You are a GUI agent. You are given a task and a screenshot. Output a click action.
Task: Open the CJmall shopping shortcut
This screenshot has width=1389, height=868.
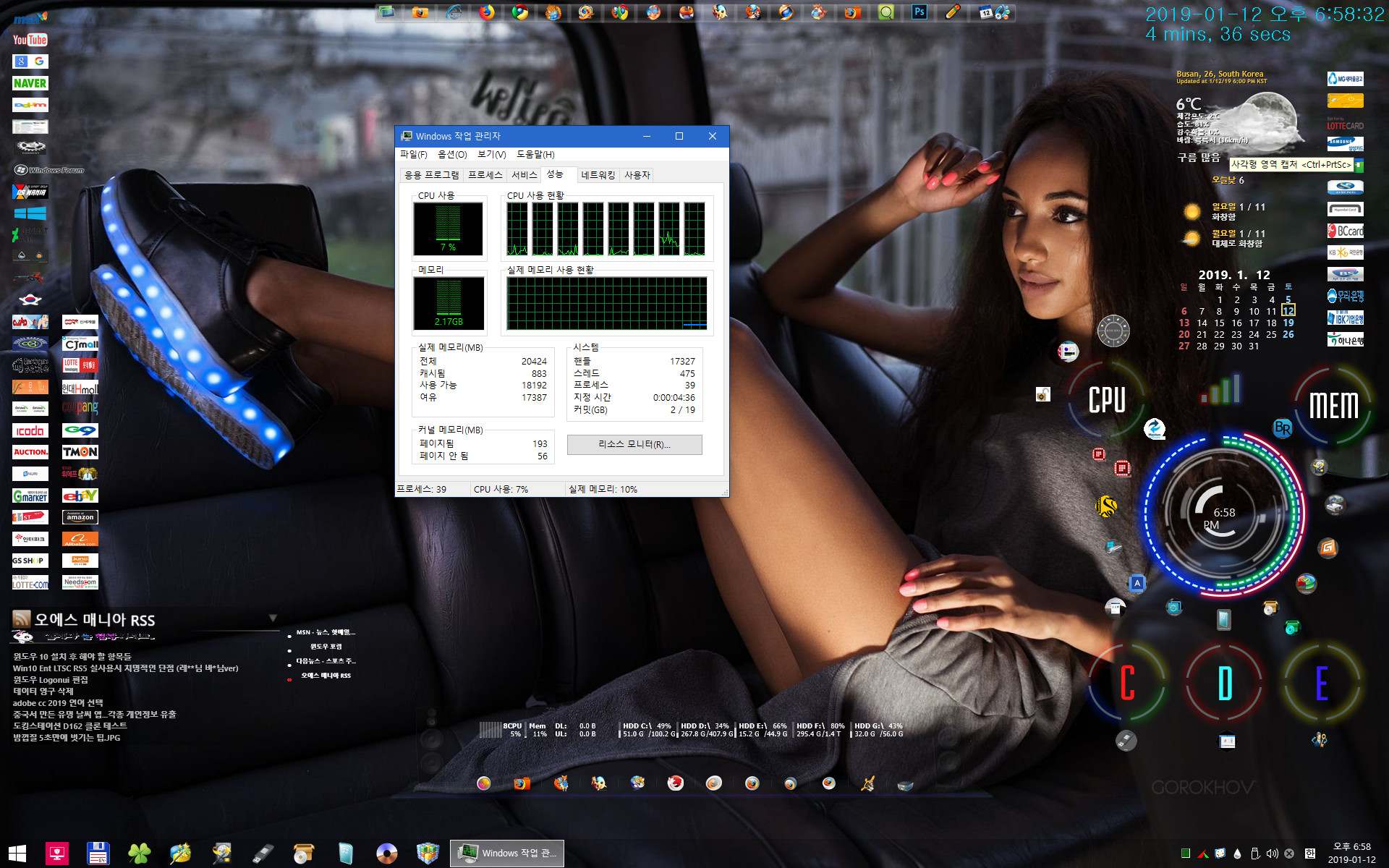[x=80, y=344]
